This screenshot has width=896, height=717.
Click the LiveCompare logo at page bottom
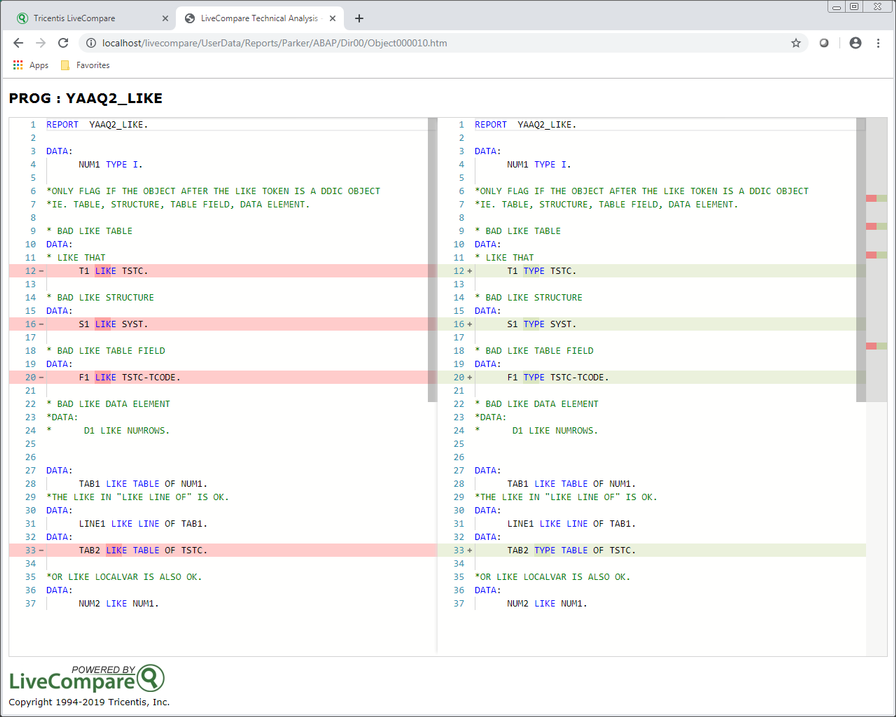click(86, 679)
